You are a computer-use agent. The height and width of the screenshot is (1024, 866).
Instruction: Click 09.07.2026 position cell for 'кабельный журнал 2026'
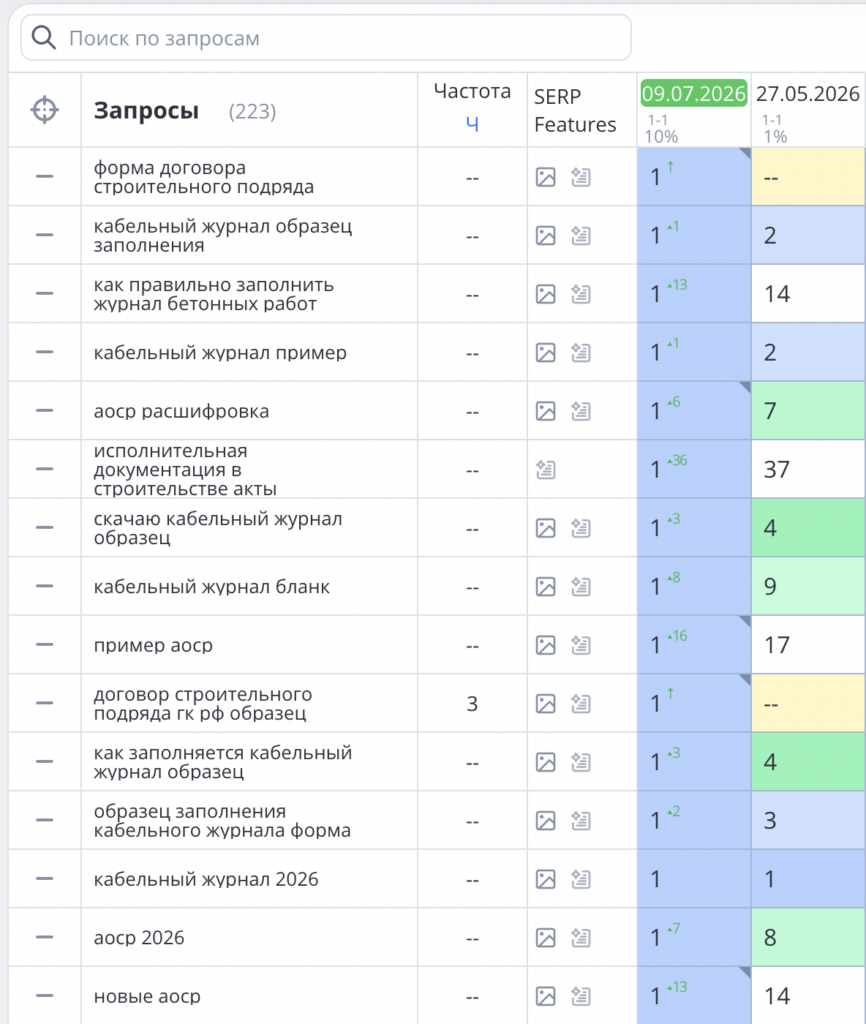tap(694, 879)
